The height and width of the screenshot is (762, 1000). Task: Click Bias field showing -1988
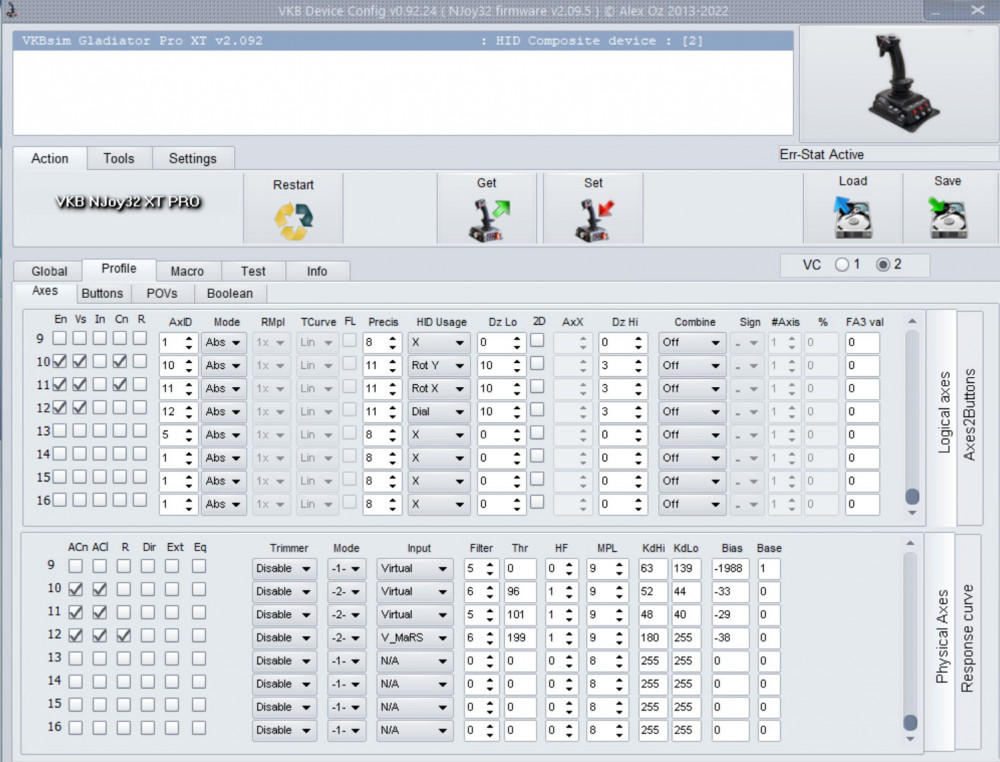[730, 568]
